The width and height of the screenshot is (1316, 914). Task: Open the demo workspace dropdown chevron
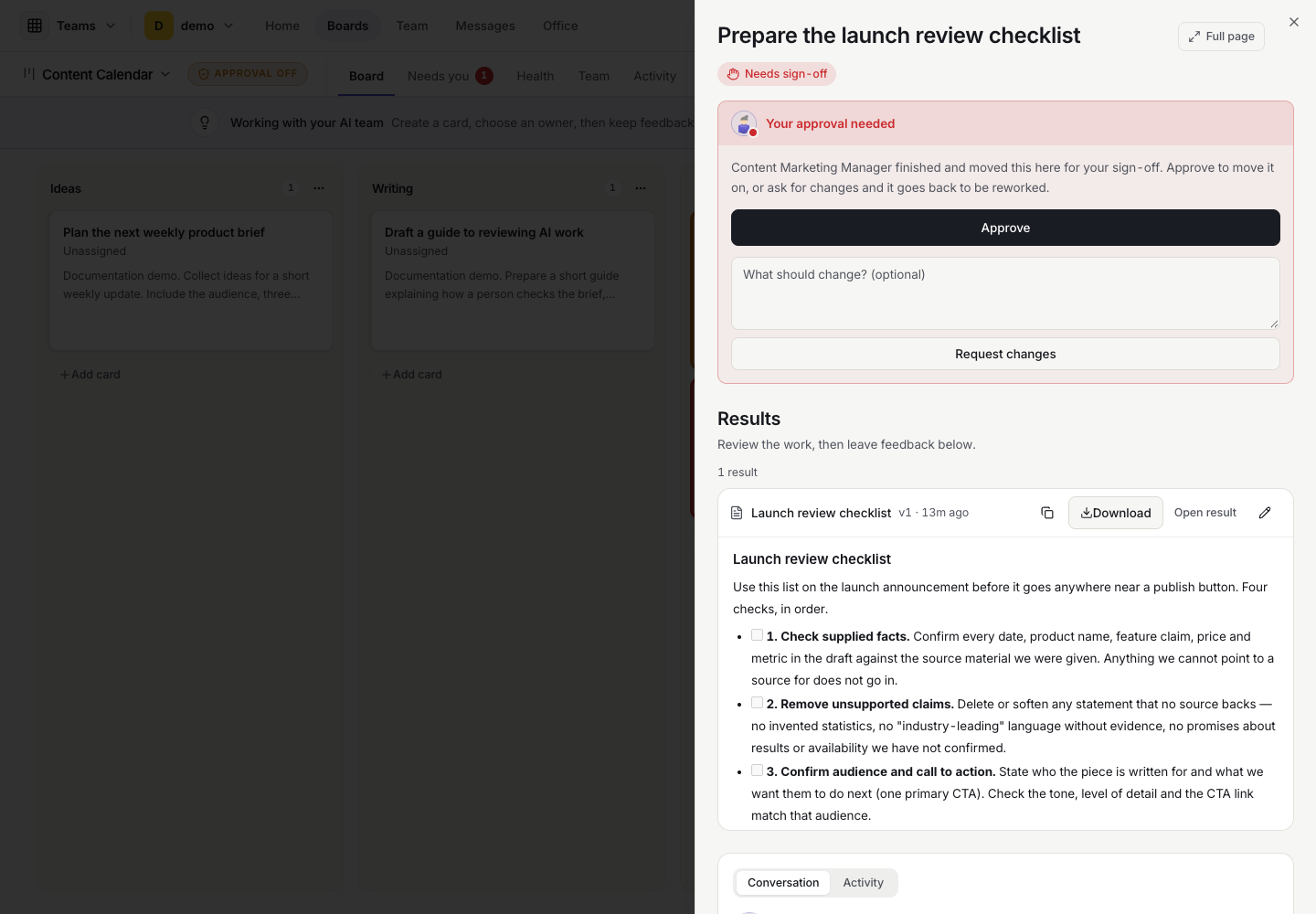click(228, 26)
